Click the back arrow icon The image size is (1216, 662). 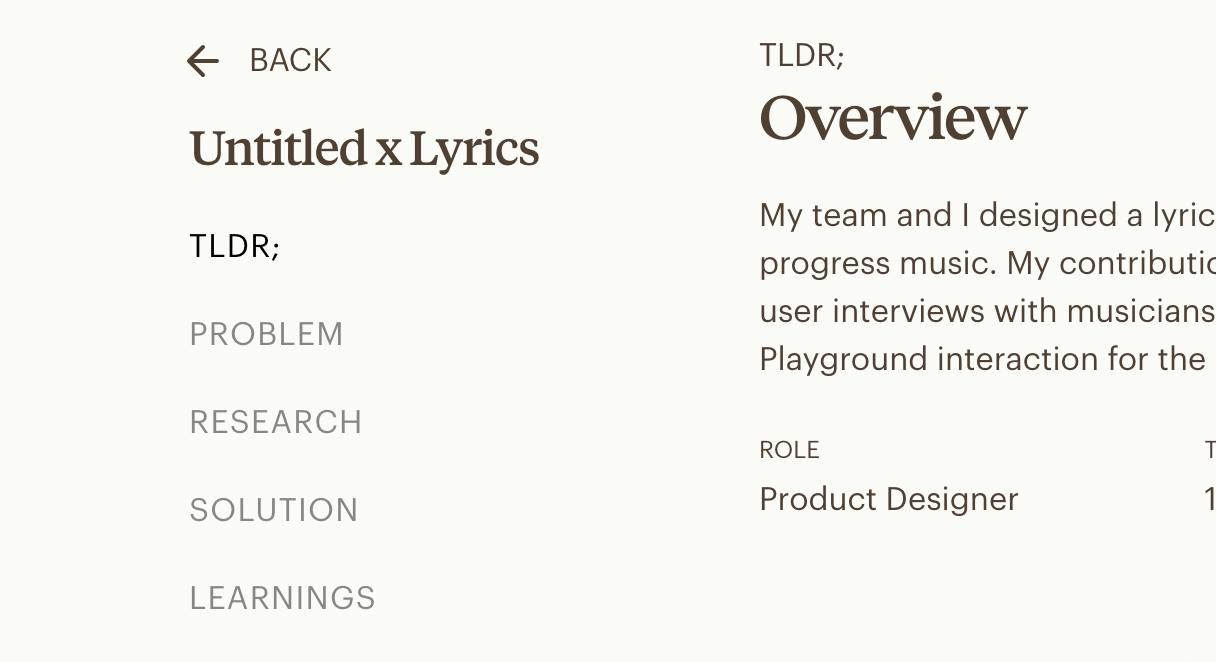(203, 62)
